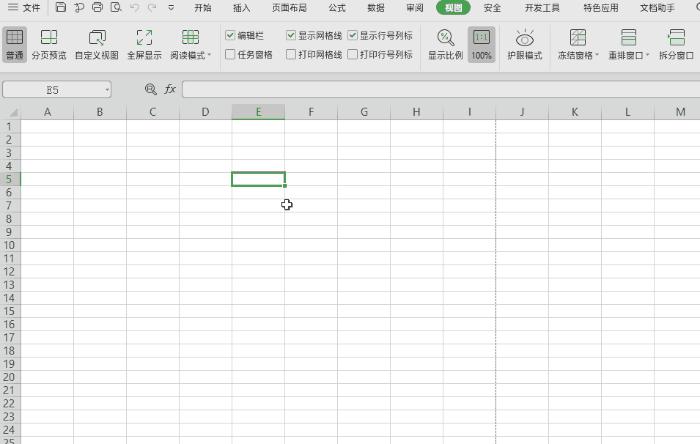
Task: Click the selected cell E5
Action: 258,179
